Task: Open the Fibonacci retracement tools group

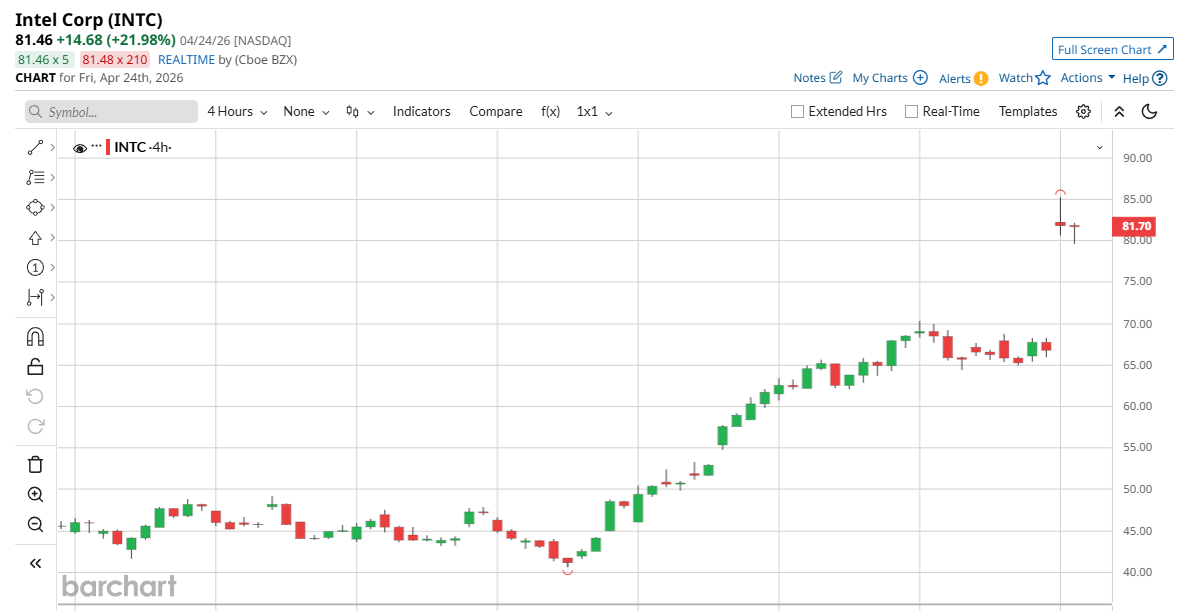Action: point(35,178)
